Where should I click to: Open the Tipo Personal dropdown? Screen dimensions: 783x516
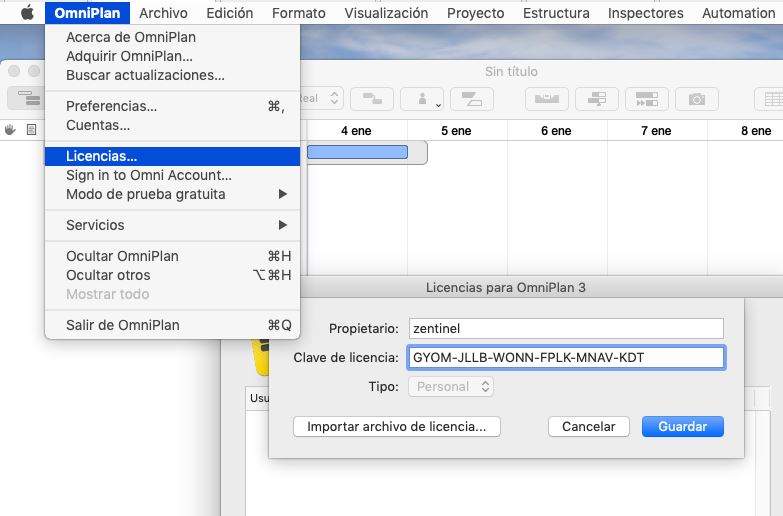click(450, 386)
